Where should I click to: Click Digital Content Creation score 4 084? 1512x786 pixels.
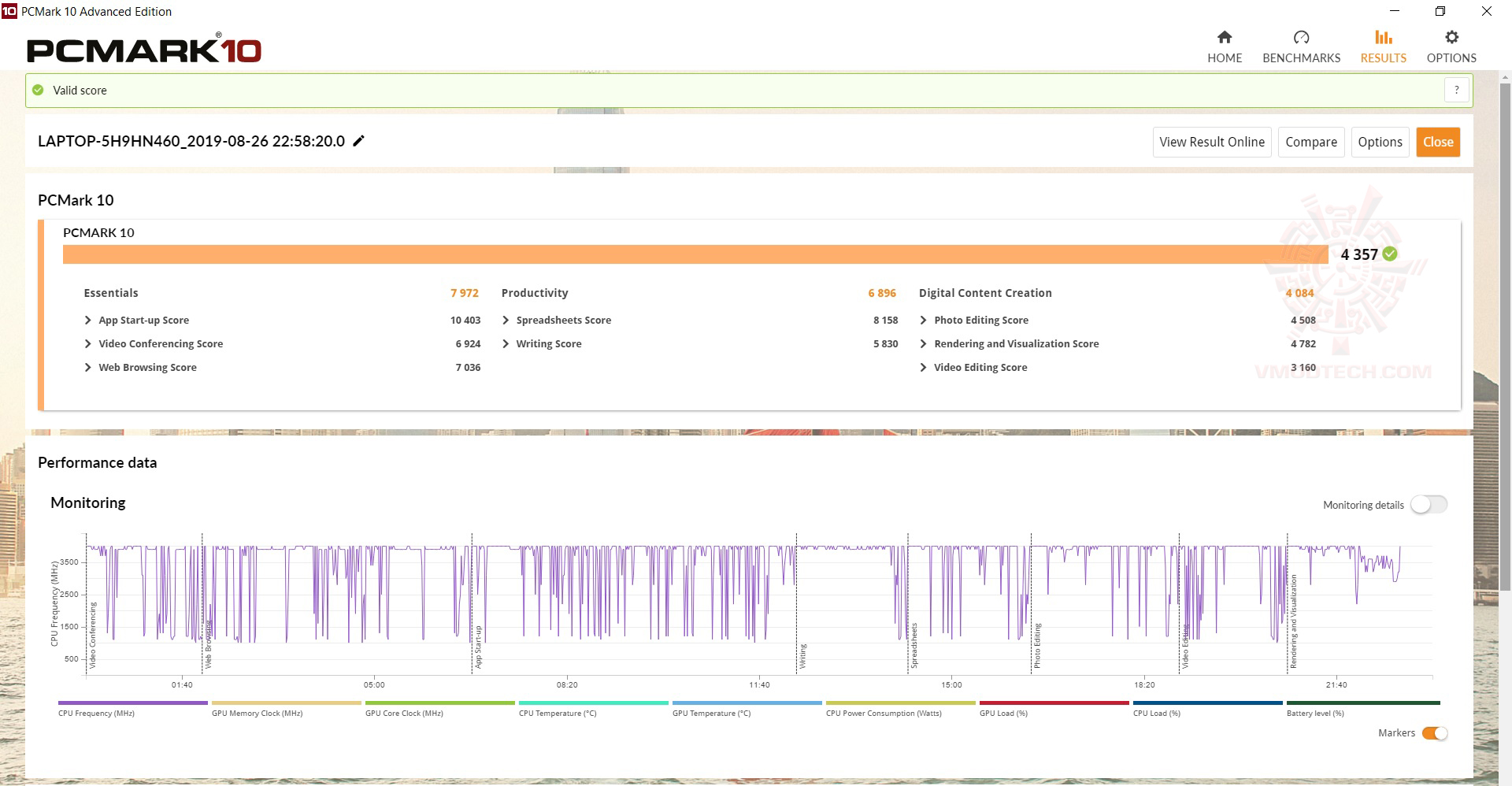[x=1299, y=293]
